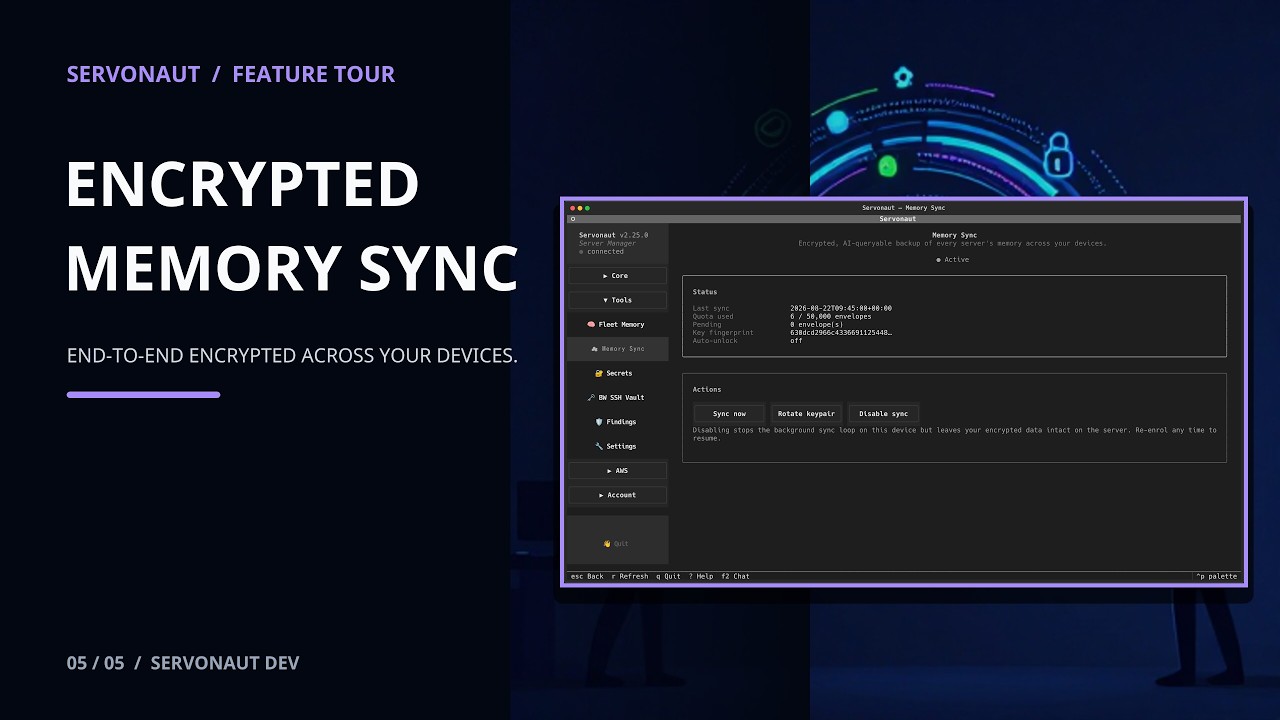Click the "Memory Sync" page heading
The width and height of the screenshot is (1280, 720).
pos(954,235)
